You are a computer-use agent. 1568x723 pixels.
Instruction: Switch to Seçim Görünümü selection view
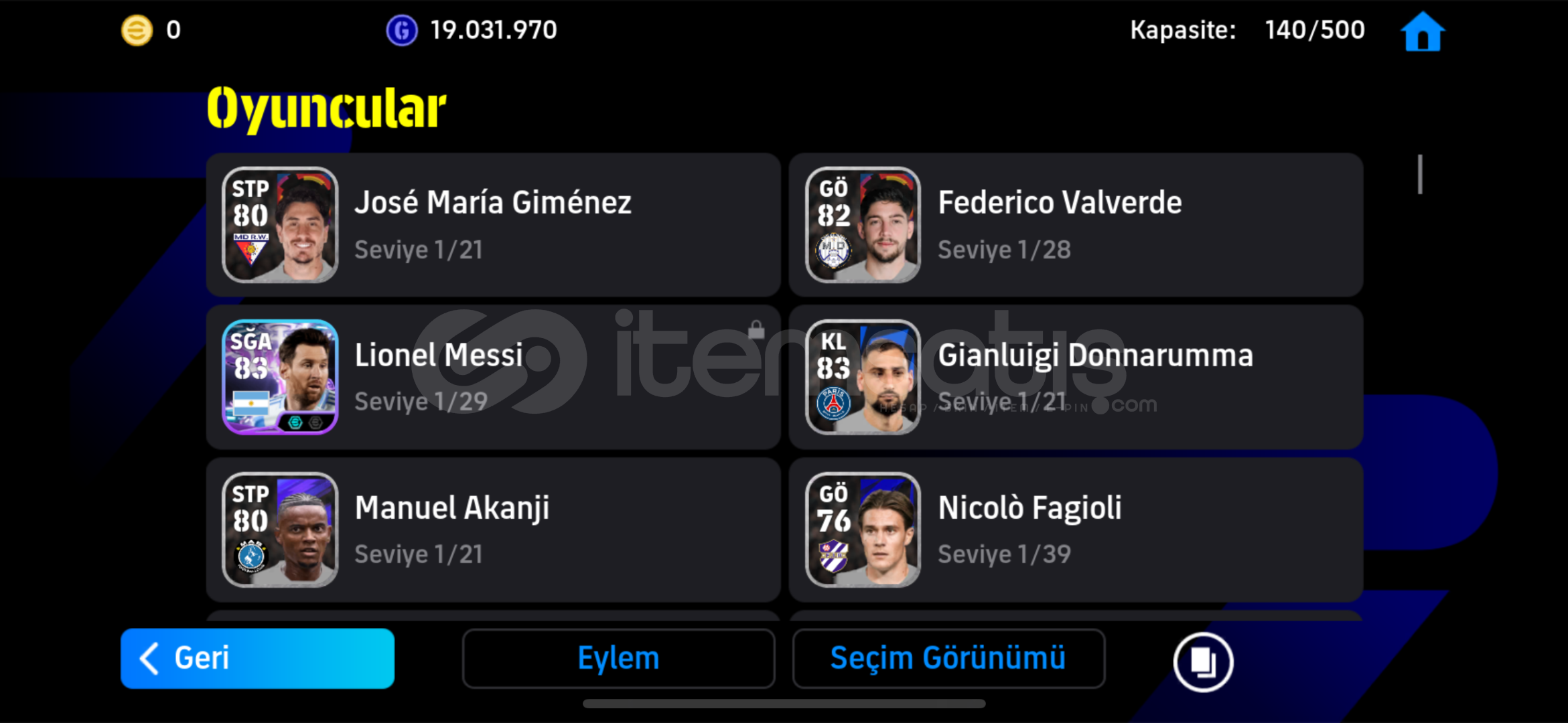(x=948, y=658)
